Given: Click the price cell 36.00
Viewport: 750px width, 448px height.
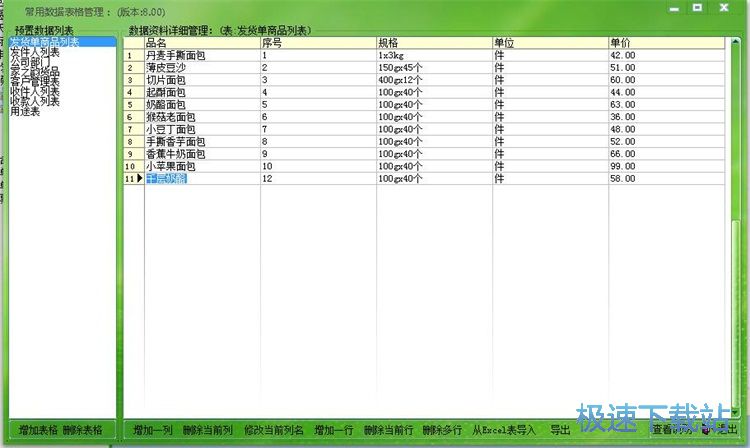Looking at the screenshot, I should (x=667, y=117).
